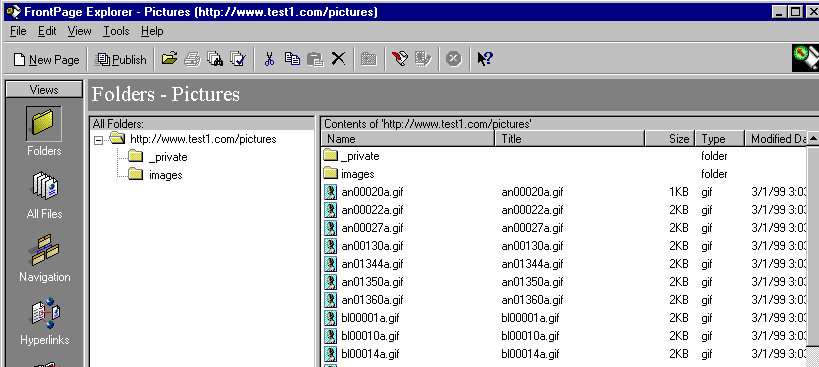
Task: Select file bl00014a.gif in Name column
Action: pos(370,354)
